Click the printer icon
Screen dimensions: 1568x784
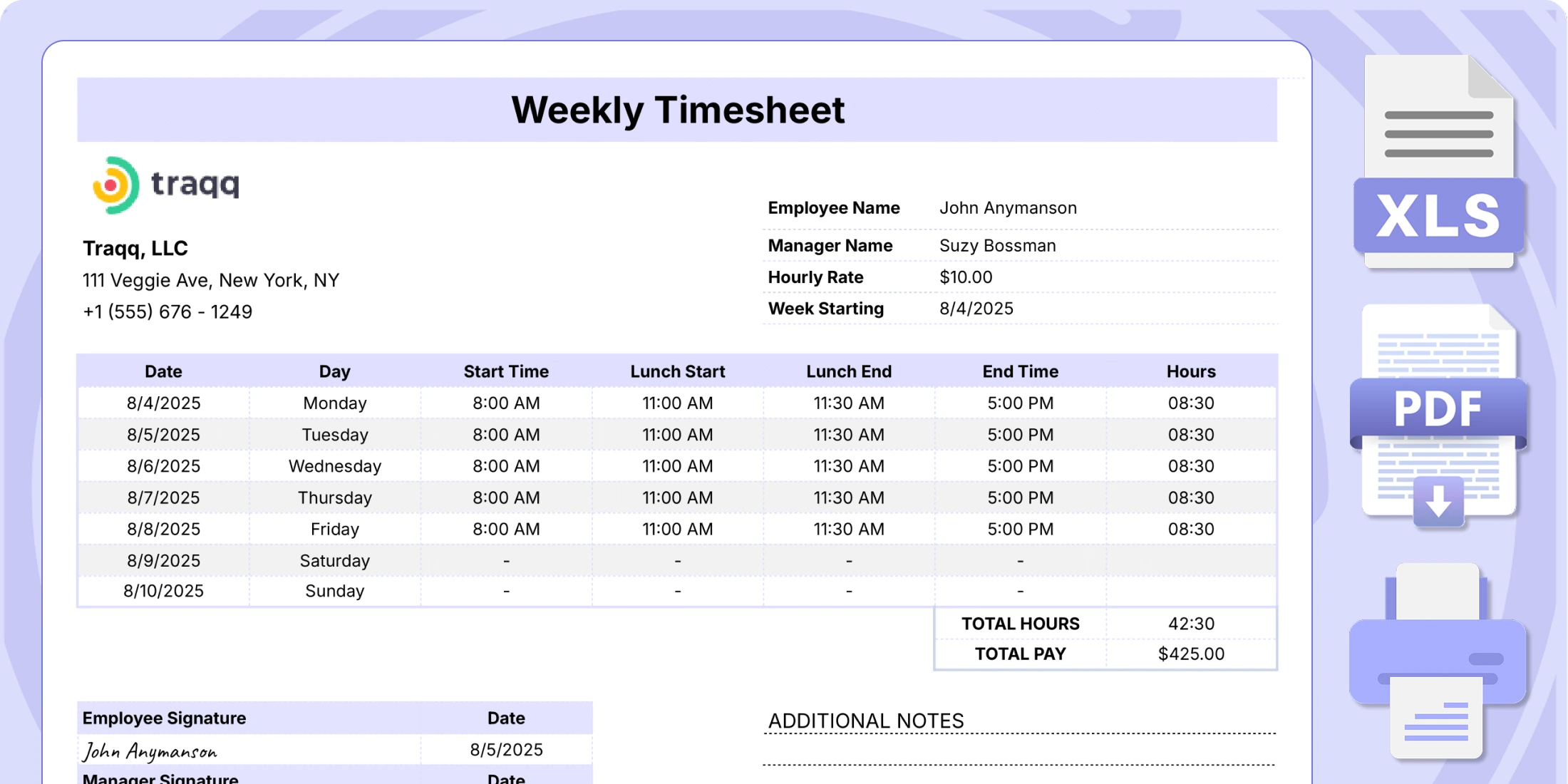1438,661
